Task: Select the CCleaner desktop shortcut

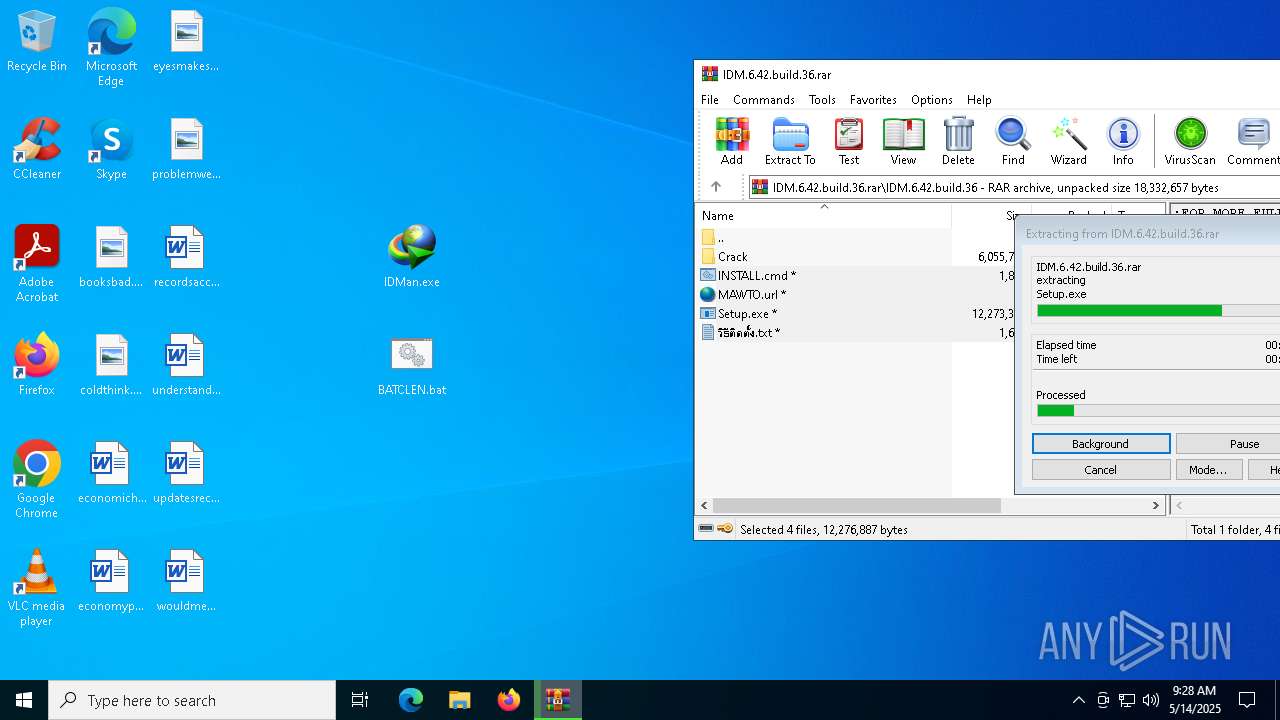Action: [37, 149]
